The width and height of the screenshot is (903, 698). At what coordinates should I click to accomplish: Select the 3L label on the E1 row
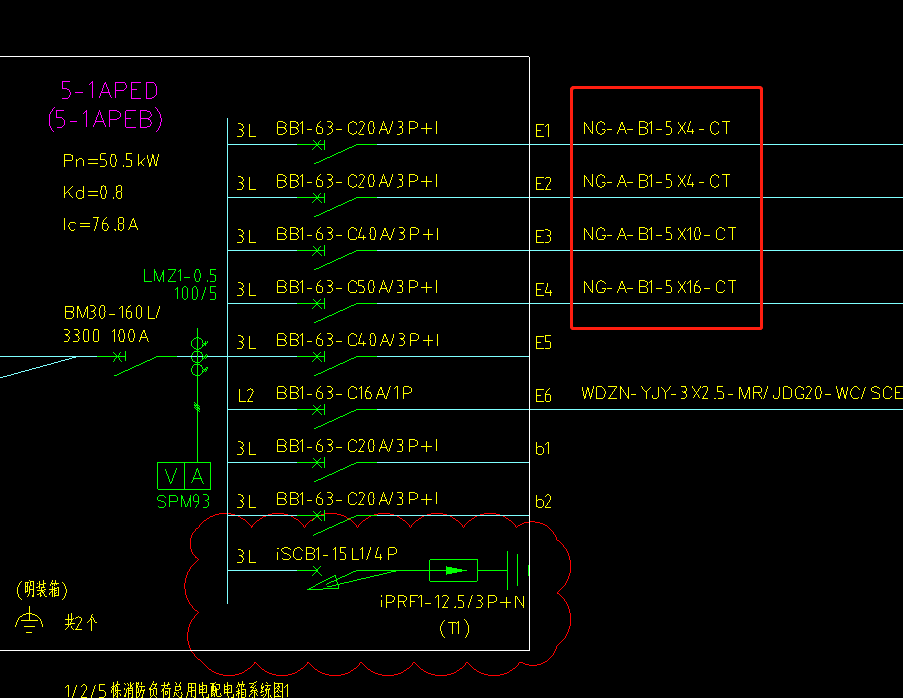coord(246,131)
